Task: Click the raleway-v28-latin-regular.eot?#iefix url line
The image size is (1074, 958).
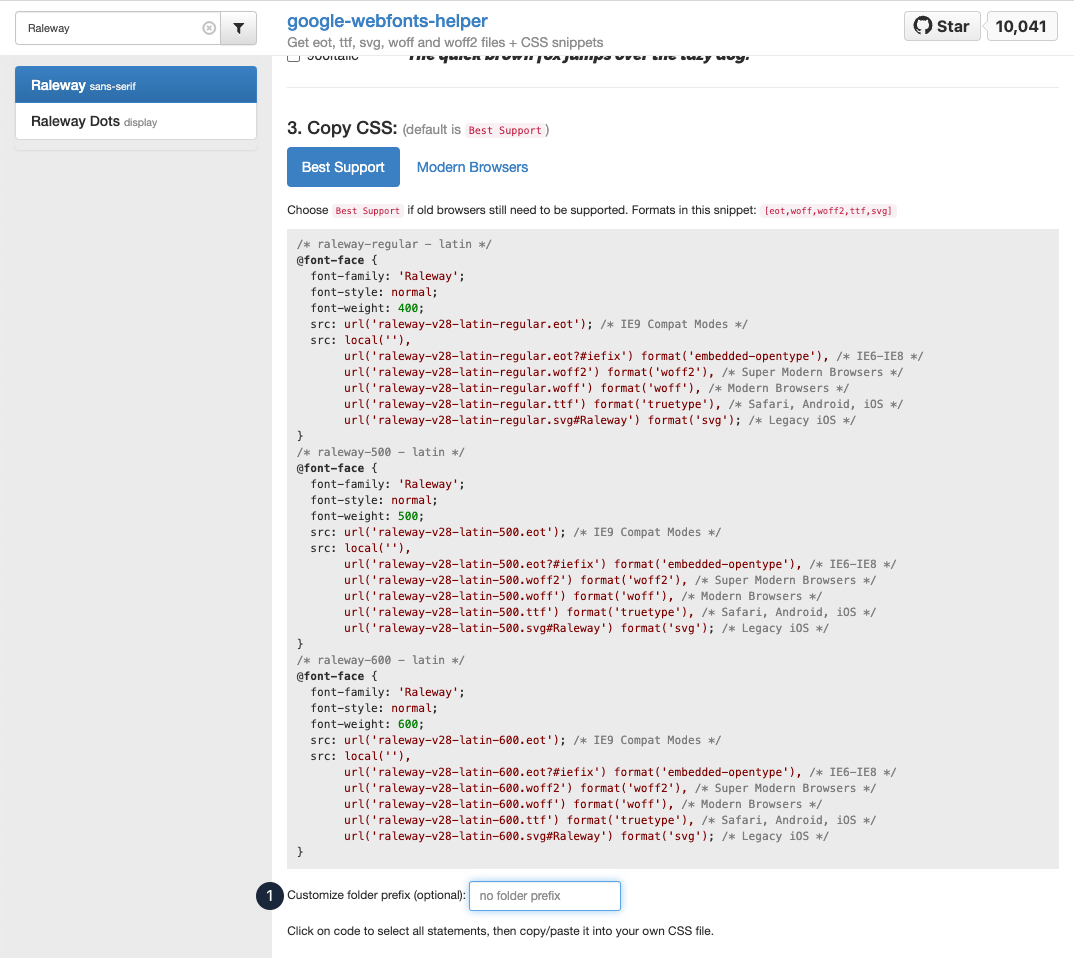Action: (x=634, y=356)
